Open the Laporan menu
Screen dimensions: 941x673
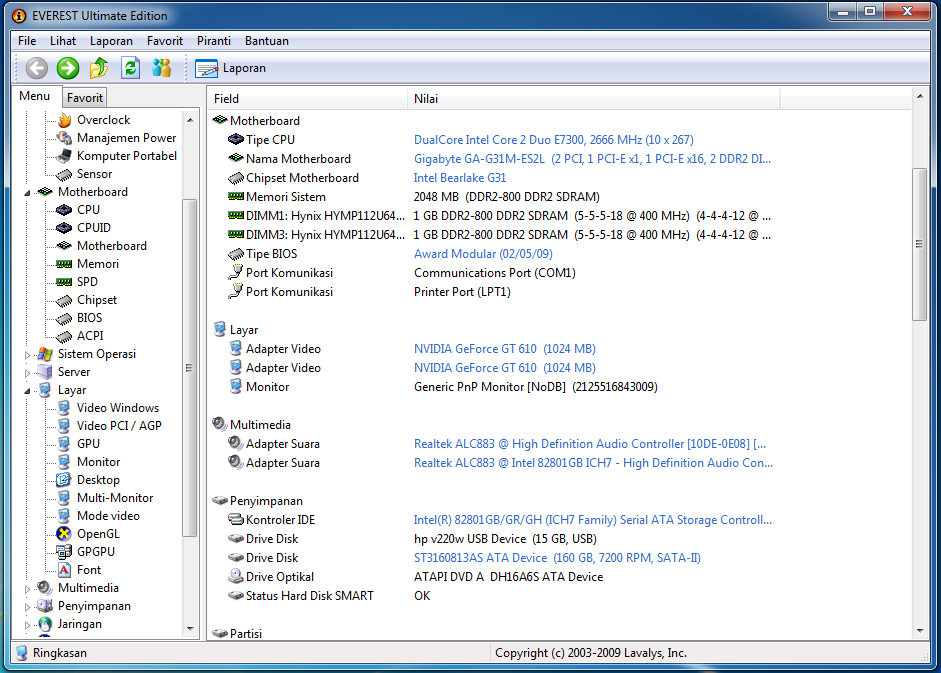tap(111, 41)
